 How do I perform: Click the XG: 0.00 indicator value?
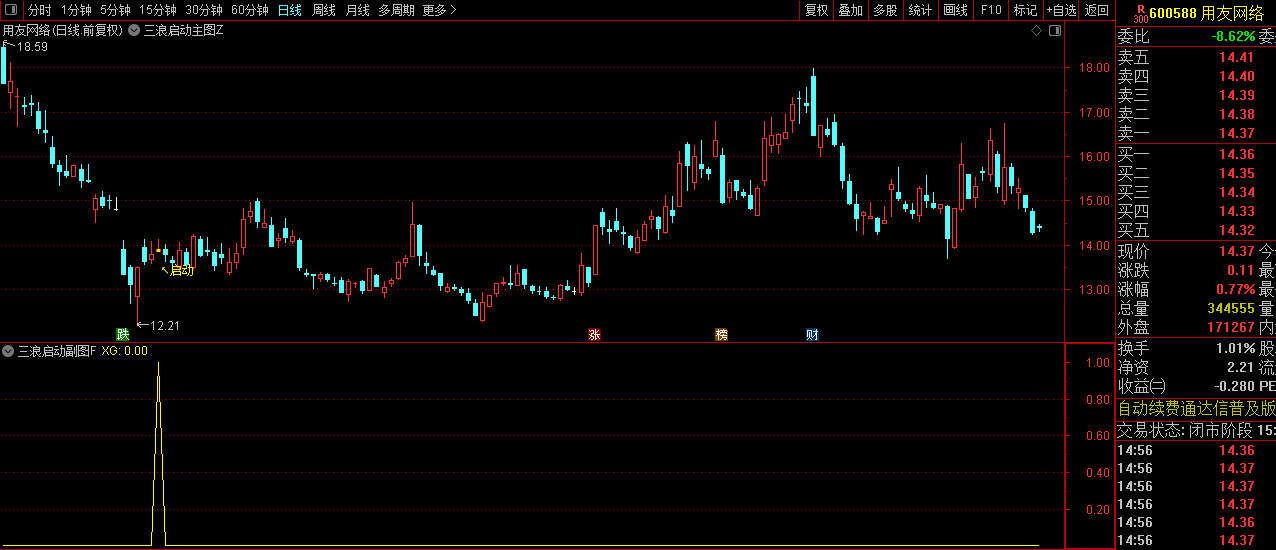click(x=124, y=351)
